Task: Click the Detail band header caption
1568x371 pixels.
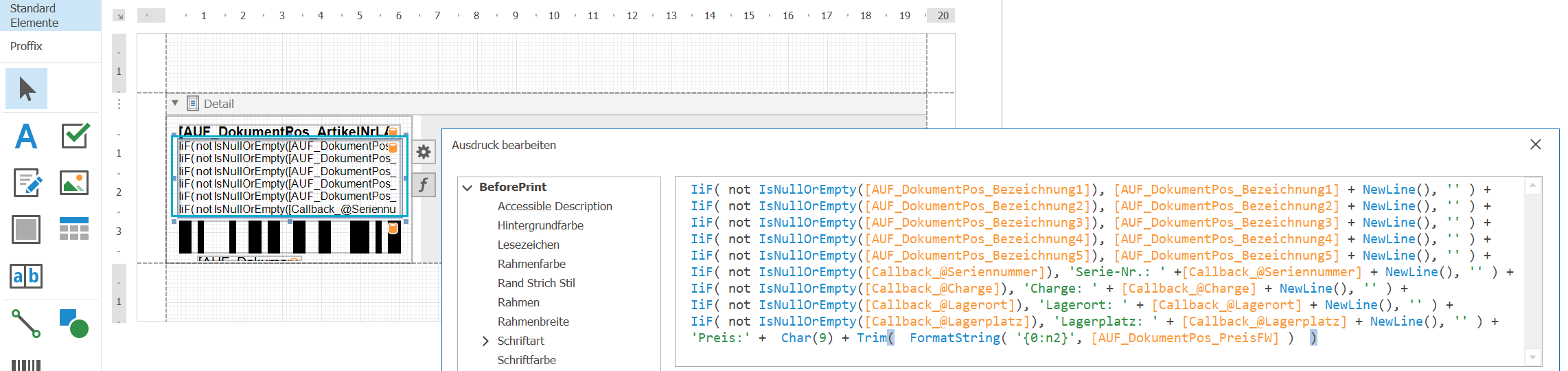Action: 219,104
